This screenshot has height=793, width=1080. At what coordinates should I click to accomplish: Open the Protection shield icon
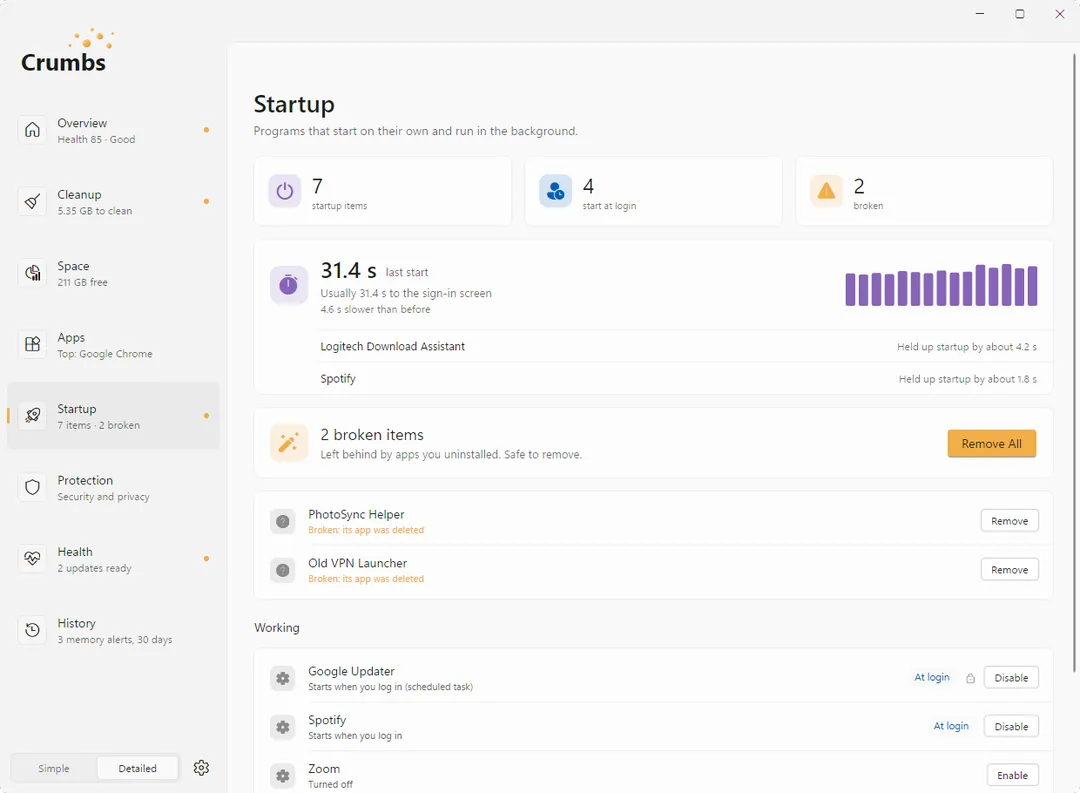[32, 487]
